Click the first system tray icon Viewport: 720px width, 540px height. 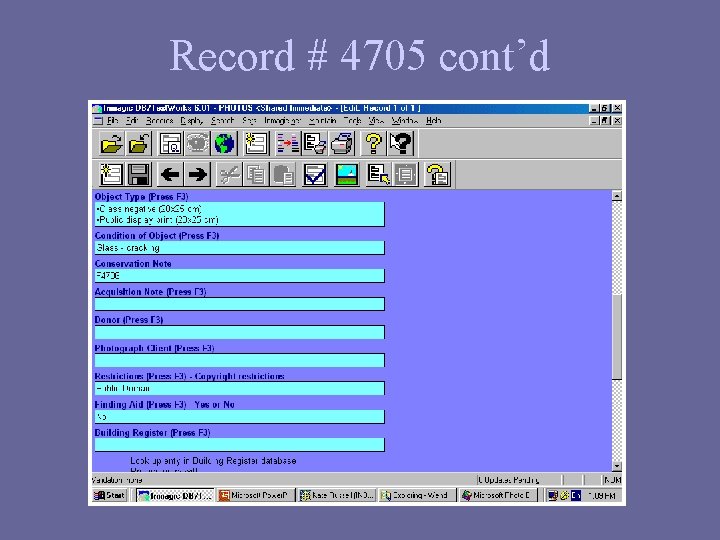point(553,495)
